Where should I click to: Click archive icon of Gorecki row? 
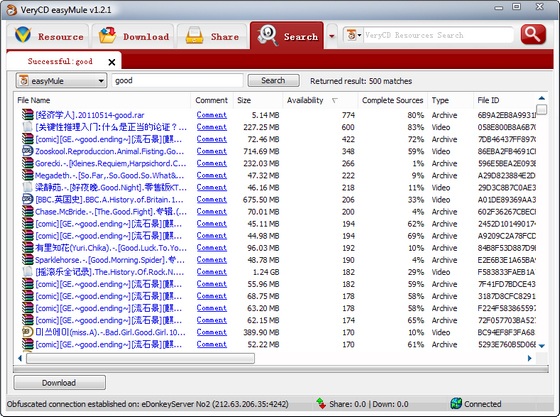[28, 164]
